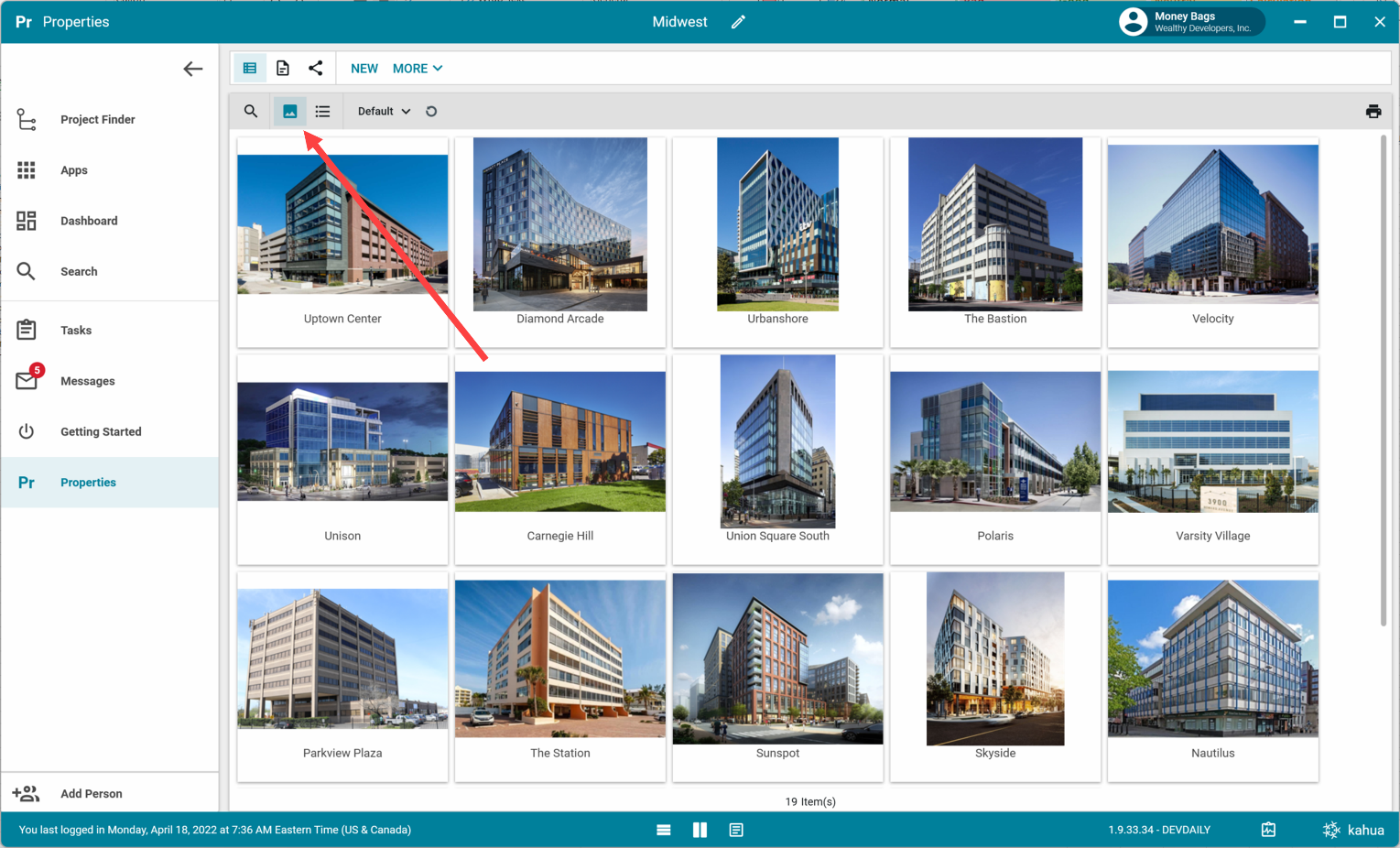Open the document view icon
This screenshot has height=848, width=1400.
coord(283,68)
